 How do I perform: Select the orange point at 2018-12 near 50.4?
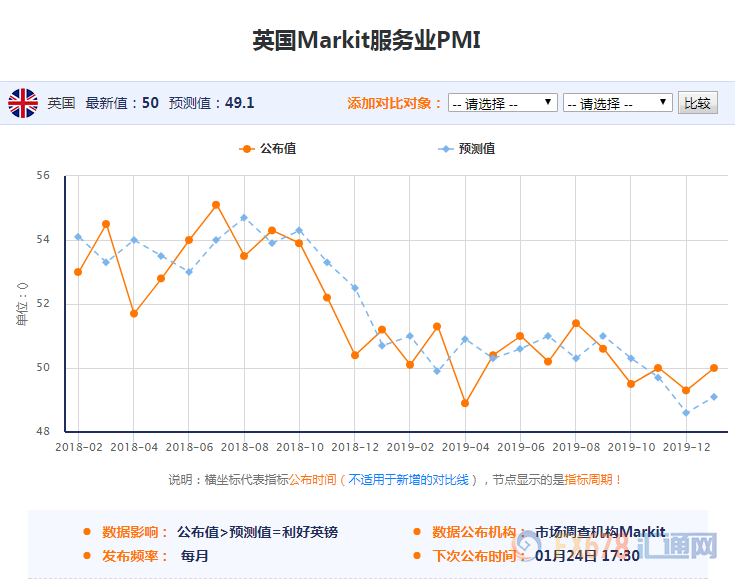(x=355, y=355)
